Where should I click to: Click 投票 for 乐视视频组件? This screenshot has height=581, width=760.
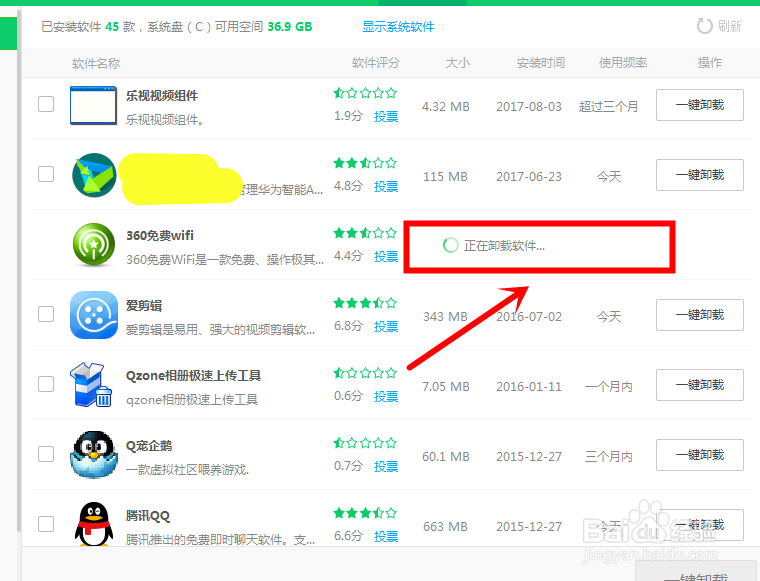(386, 116)
